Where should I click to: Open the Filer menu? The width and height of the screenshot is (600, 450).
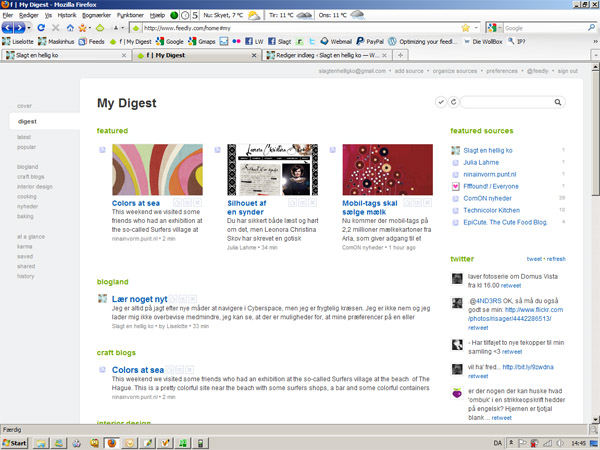[x=8, y=15]
